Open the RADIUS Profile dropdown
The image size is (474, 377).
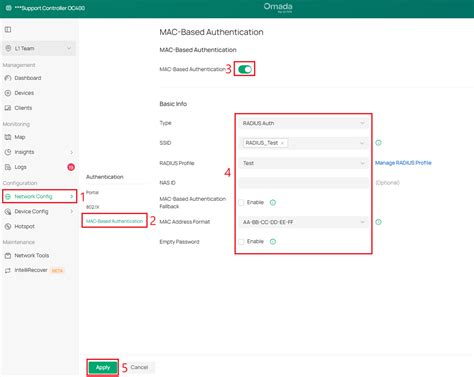(304, 163)
